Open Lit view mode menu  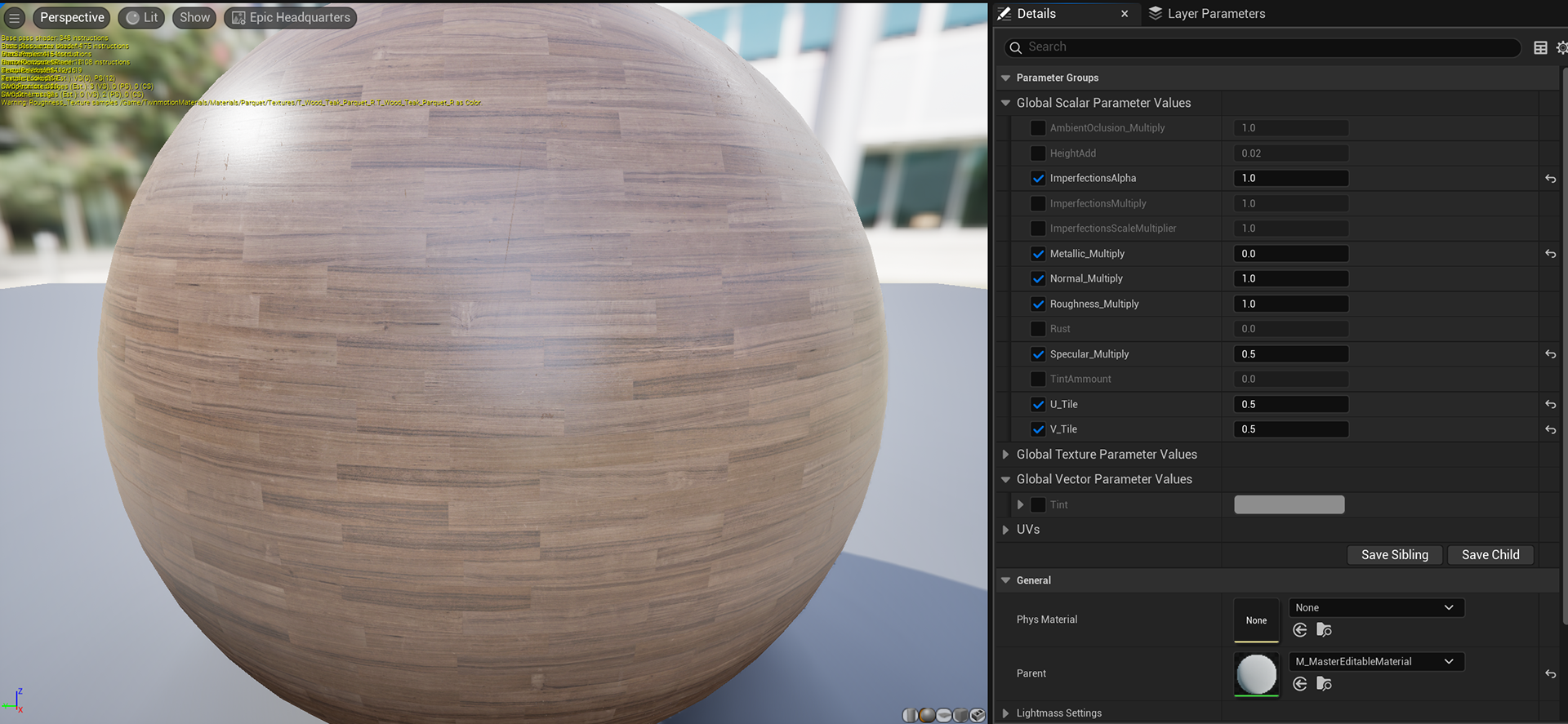point(142,17)
